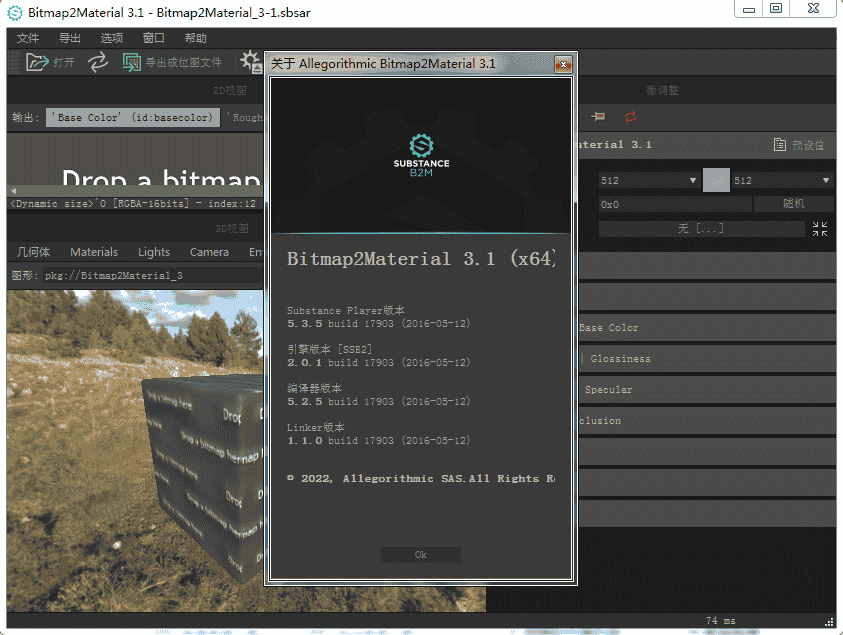Open the Materials menu in 3D view
This screenshot has height=635, width=843.
94,252
